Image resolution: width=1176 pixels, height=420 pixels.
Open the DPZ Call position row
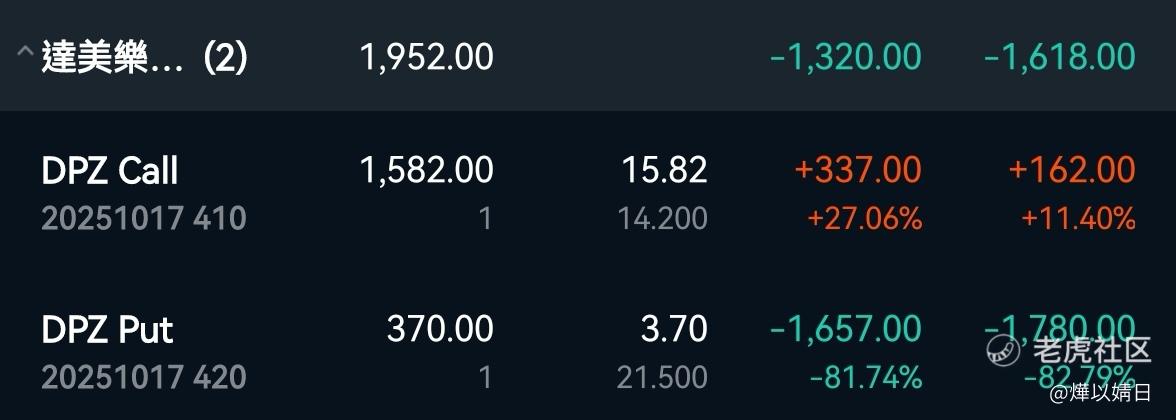(x=588, y=193)
